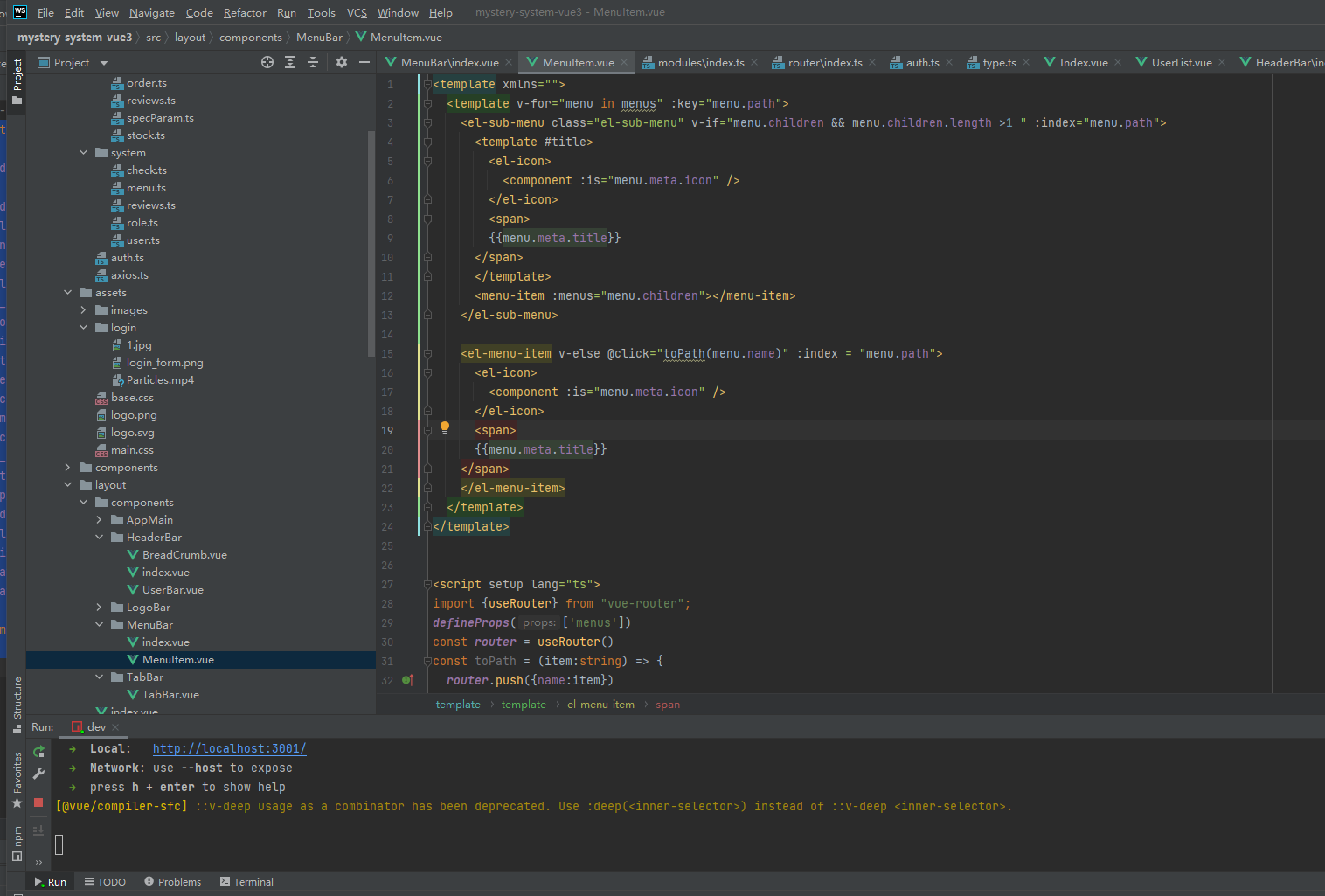Select axios.ts file in tree
This screenshot has height=896, width=1325.
[x=129, y=274]
